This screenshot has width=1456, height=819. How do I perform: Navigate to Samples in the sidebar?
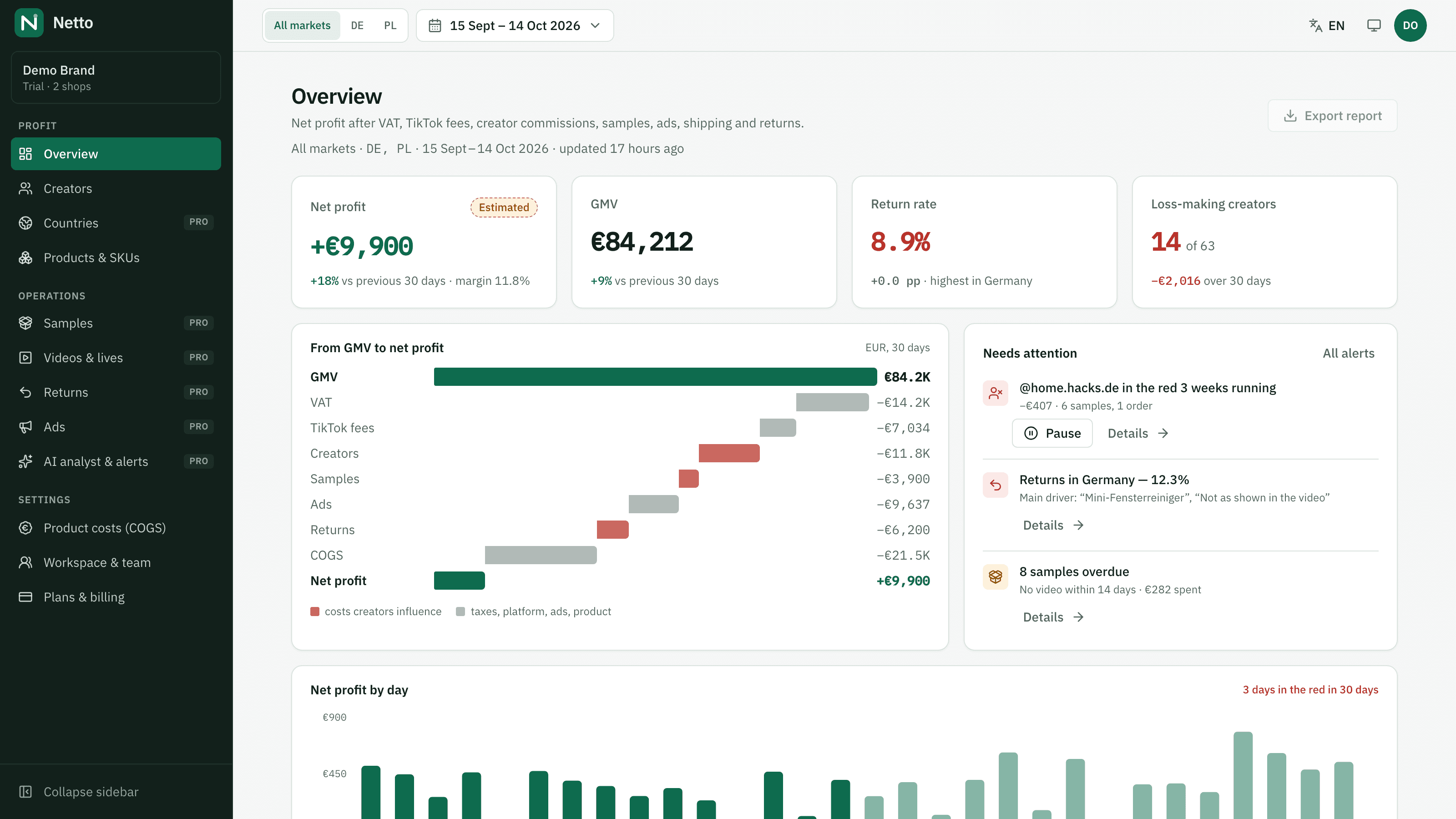pos(116,323)
